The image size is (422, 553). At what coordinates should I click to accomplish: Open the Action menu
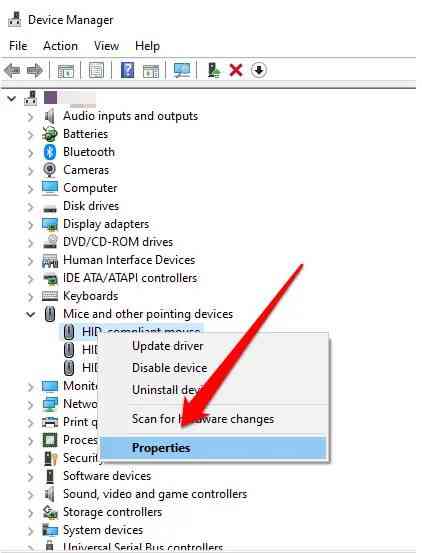(60, 46)
